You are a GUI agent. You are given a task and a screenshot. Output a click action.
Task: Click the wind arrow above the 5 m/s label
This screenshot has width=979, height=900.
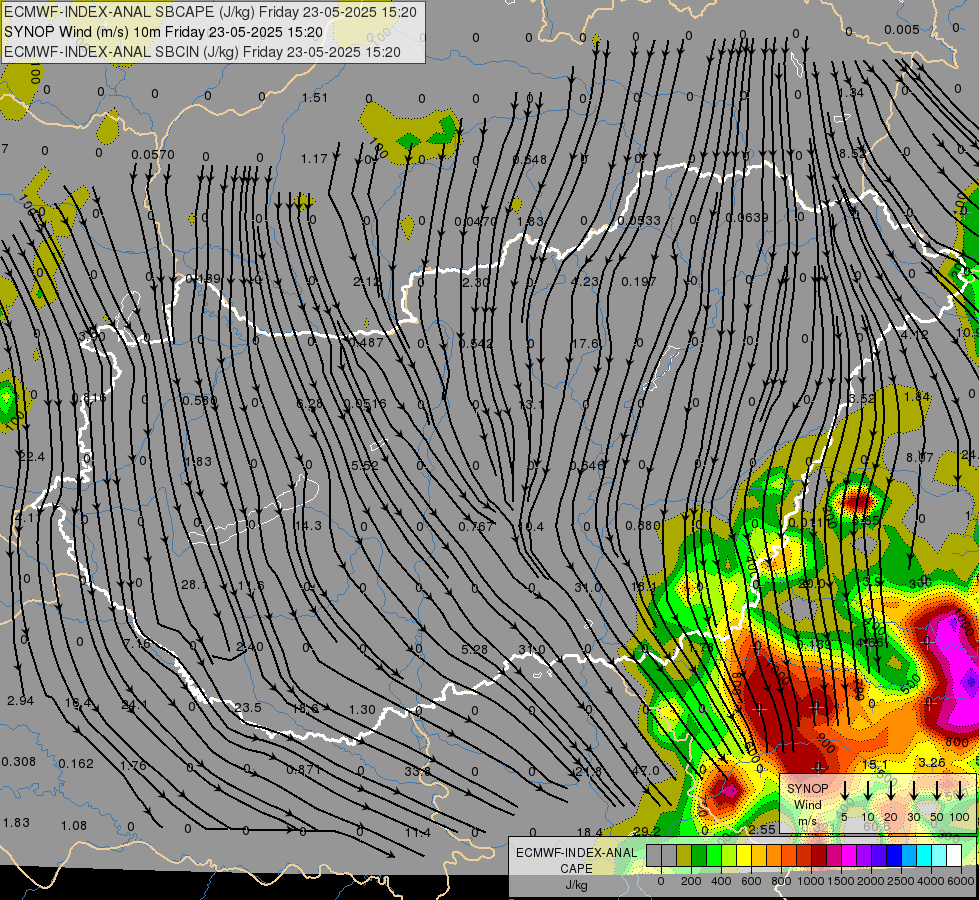(x=844, y=791)
